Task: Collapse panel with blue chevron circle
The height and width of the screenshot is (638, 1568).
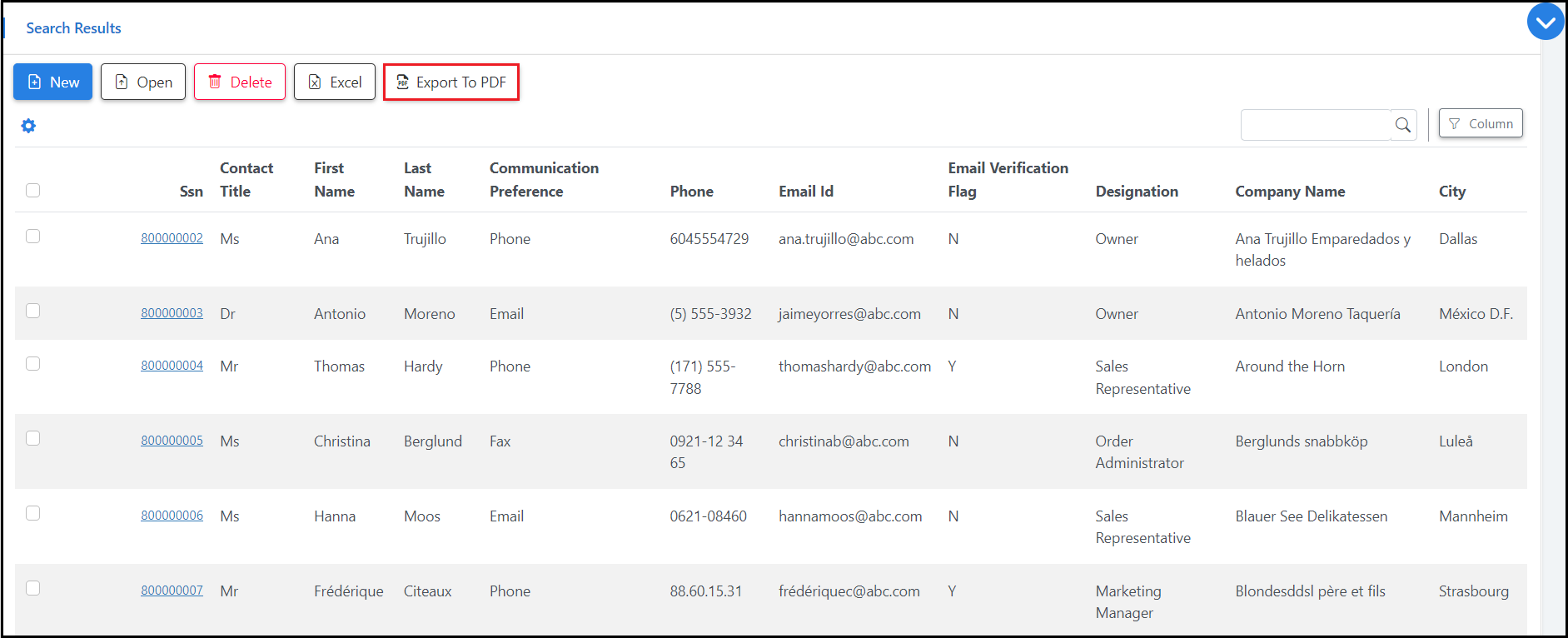Action: [x=1546, y=22]
